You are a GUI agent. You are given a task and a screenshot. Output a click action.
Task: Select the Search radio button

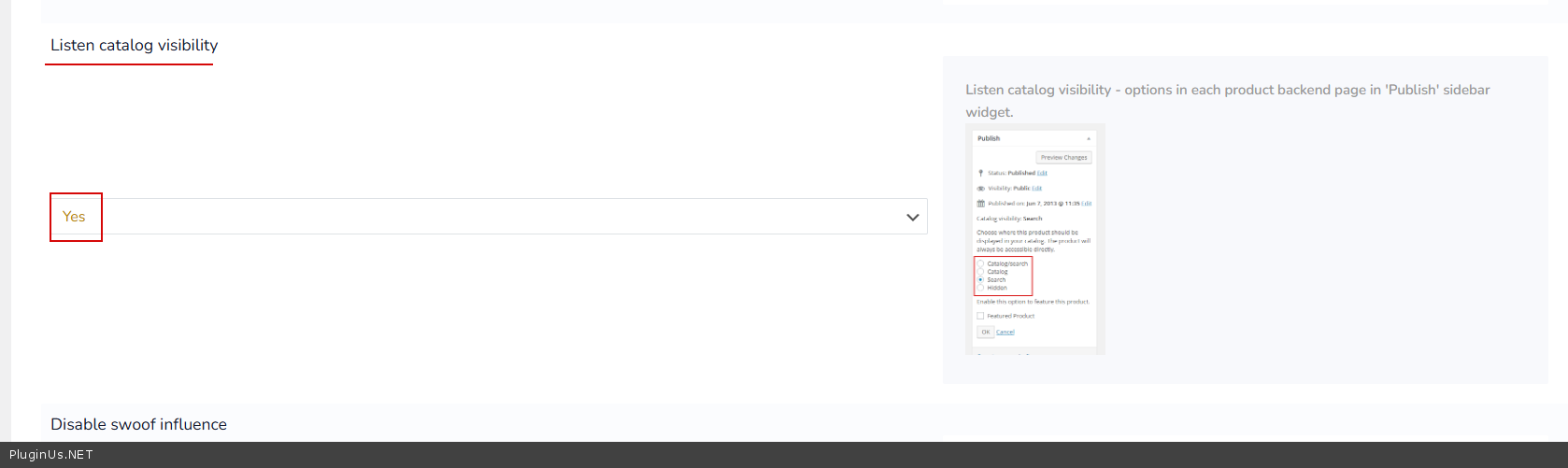980,279
